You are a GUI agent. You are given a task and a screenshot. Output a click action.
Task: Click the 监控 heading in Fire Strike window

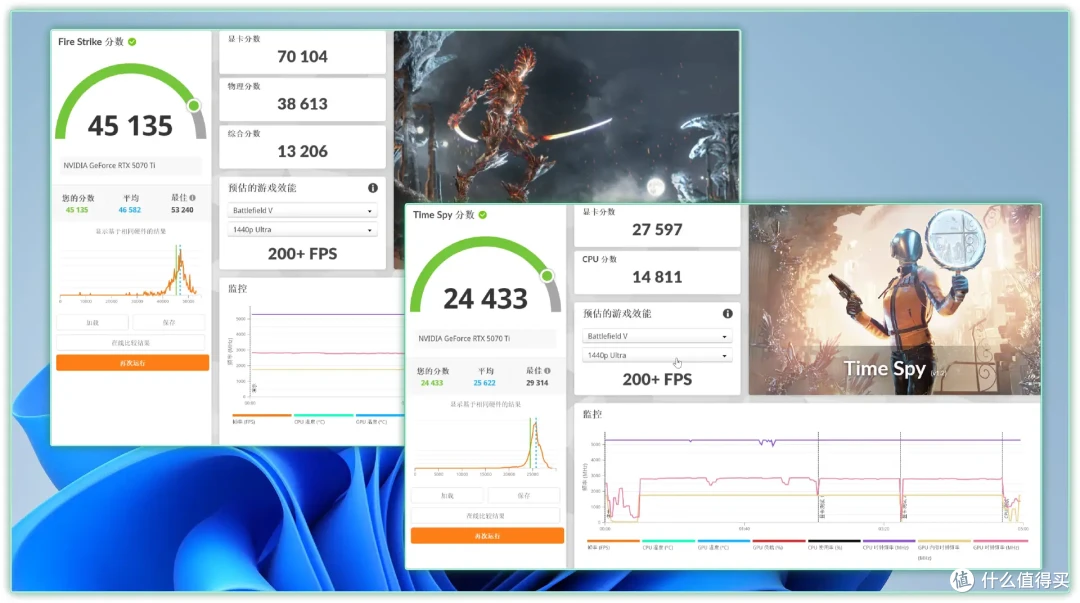click(x=238, y=289)
